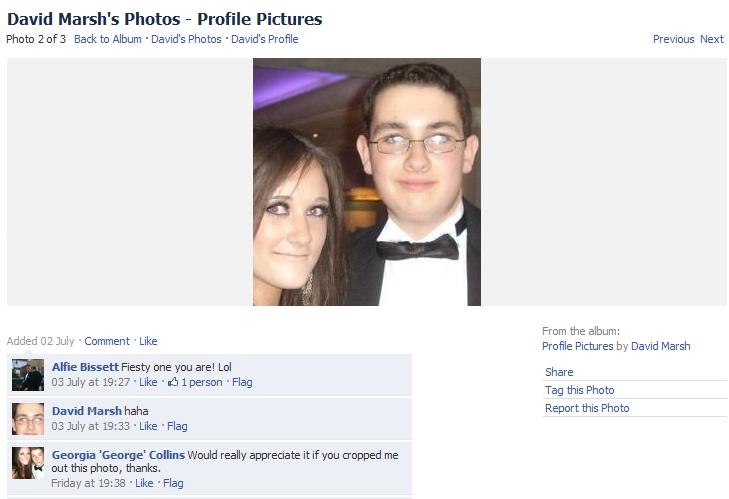The height and width of the screenshot is (499, 729).
Task: Click Back to Album link
Action: click(108, 39)
